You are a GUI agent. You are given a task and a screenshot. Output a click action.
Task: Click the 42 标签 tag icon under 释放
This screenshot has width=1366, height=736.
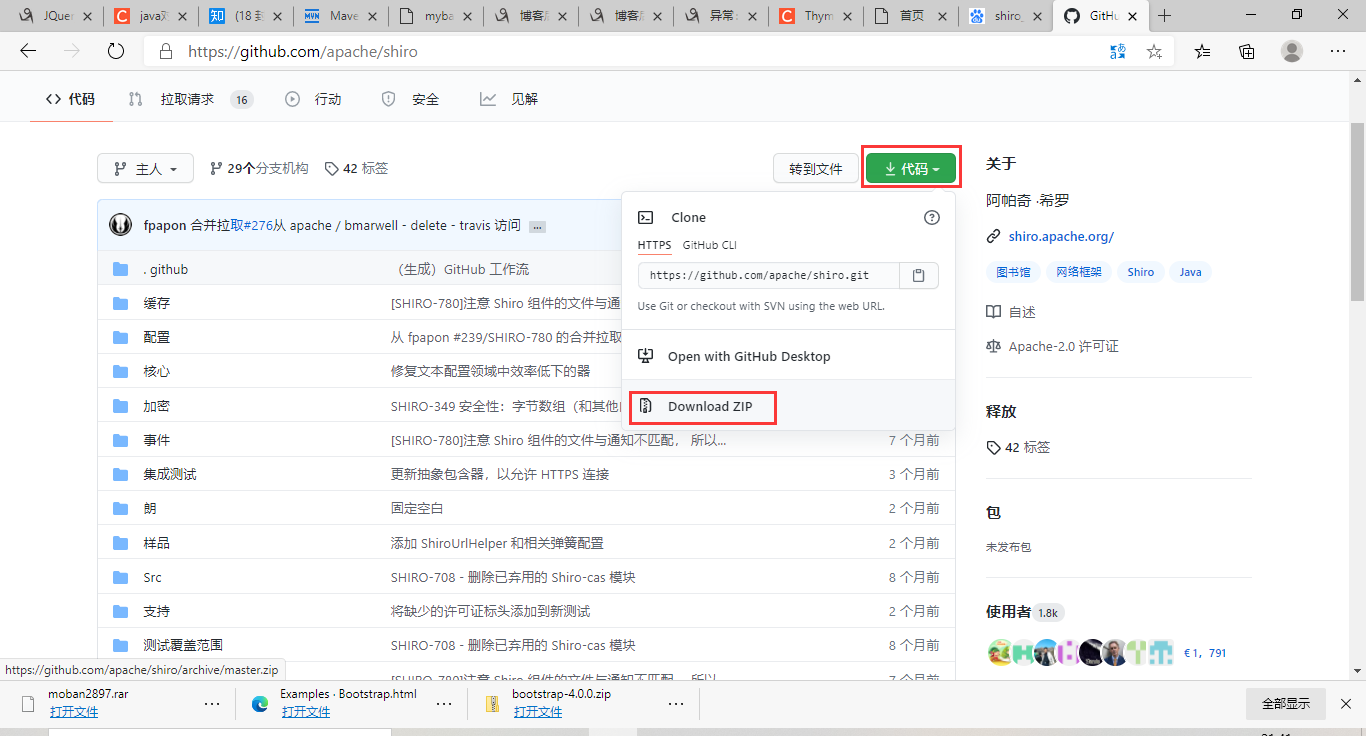[x=993, y=447]
